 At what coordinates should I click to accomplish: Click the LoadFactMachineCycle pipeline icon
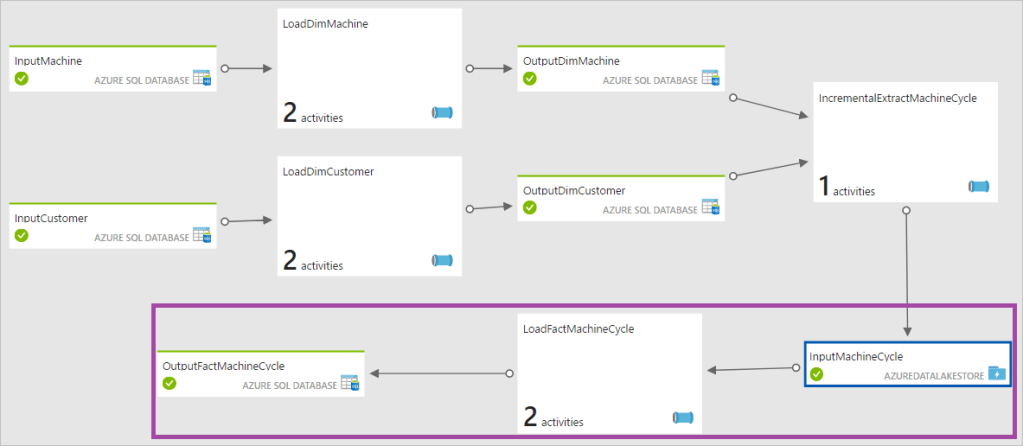point(683,418)
